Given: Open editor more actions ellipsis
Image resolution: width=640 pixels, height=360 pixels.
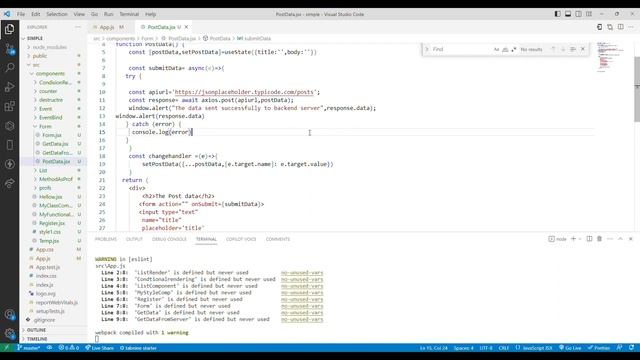Looking at the screenshot, I should [631, 27].
